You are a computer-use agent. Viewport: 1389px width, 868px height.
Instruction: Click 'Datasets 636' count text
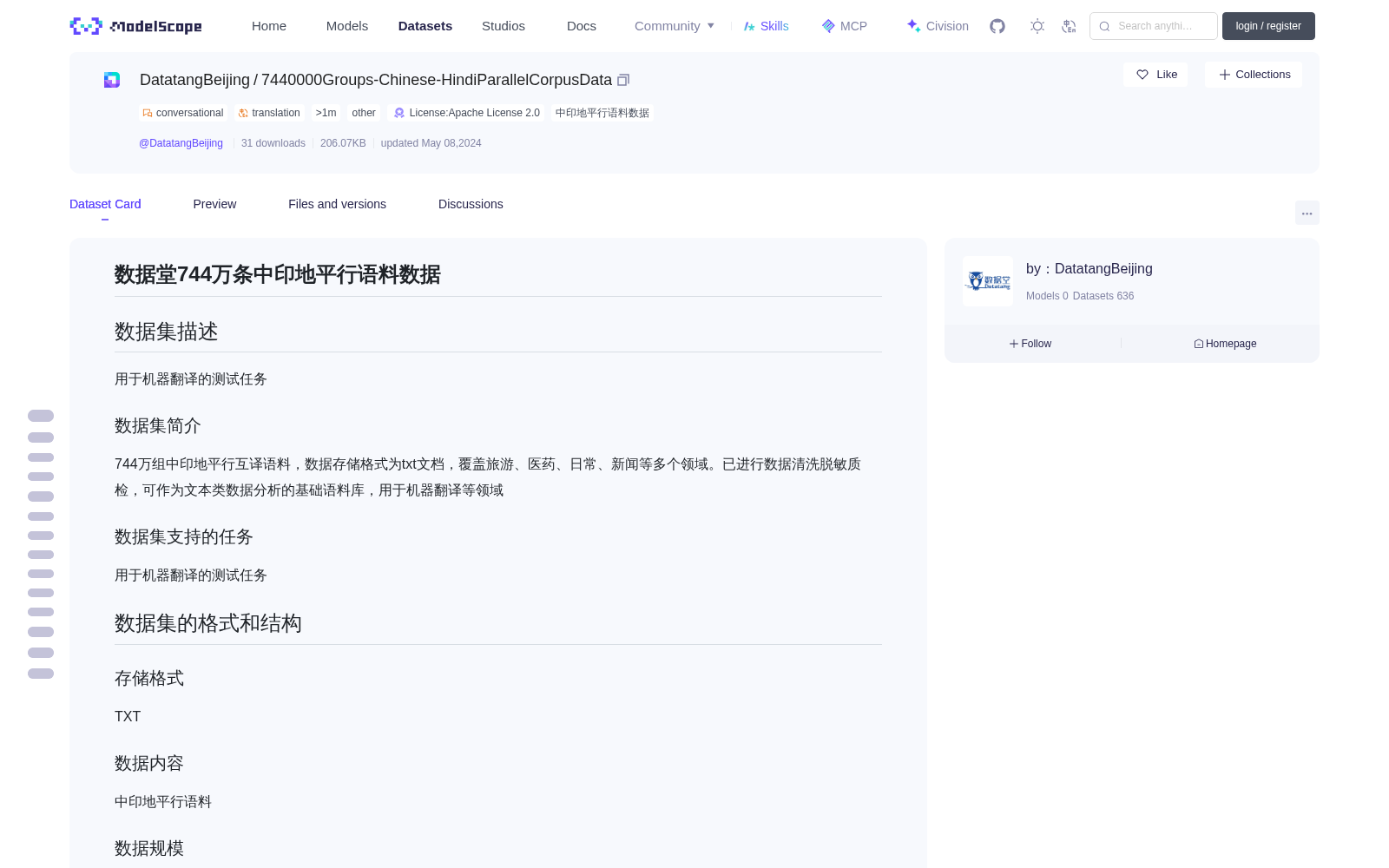[x=1103, y=296]
